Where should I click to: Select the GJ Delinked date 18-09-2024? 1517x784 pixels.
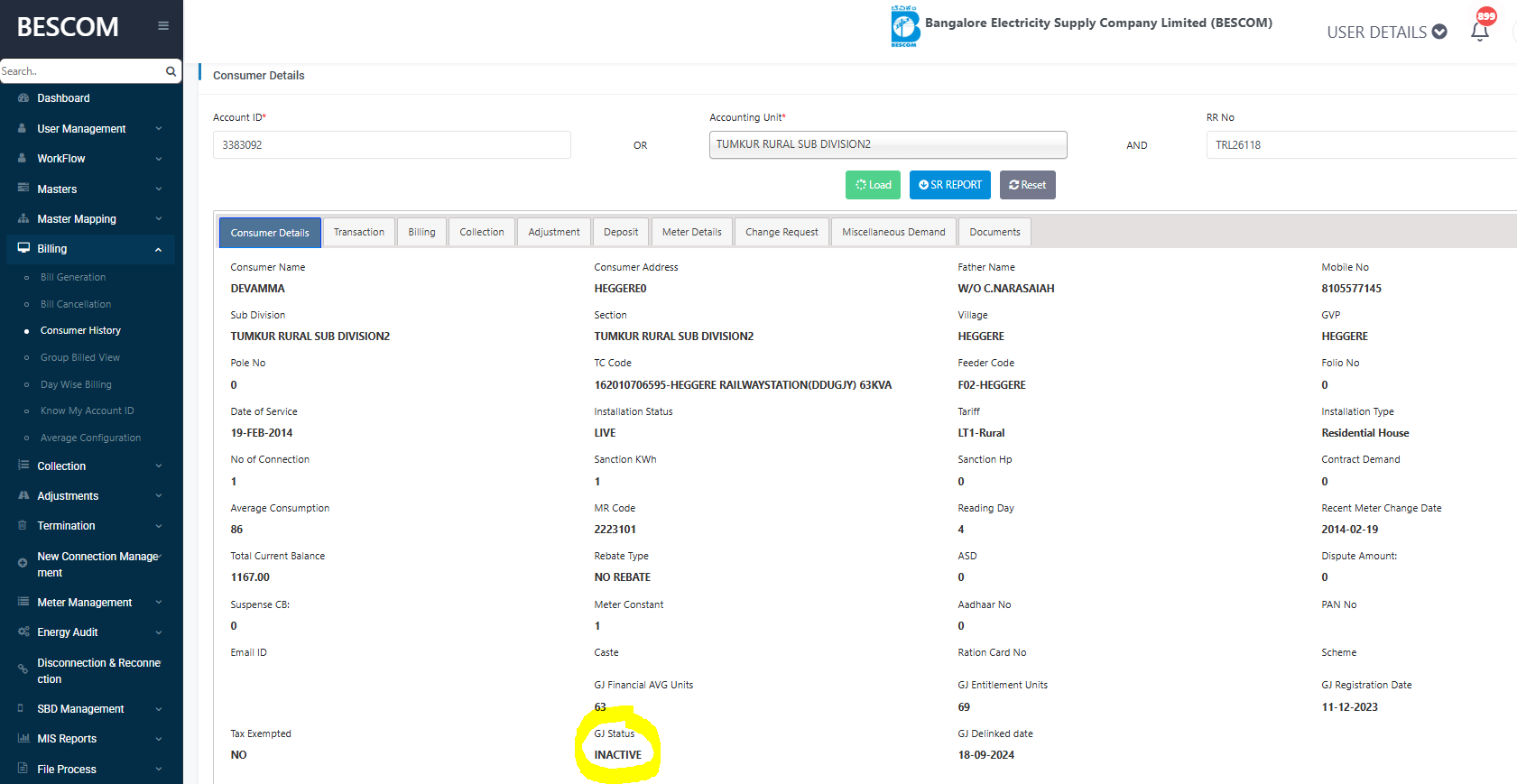point(985,755)
